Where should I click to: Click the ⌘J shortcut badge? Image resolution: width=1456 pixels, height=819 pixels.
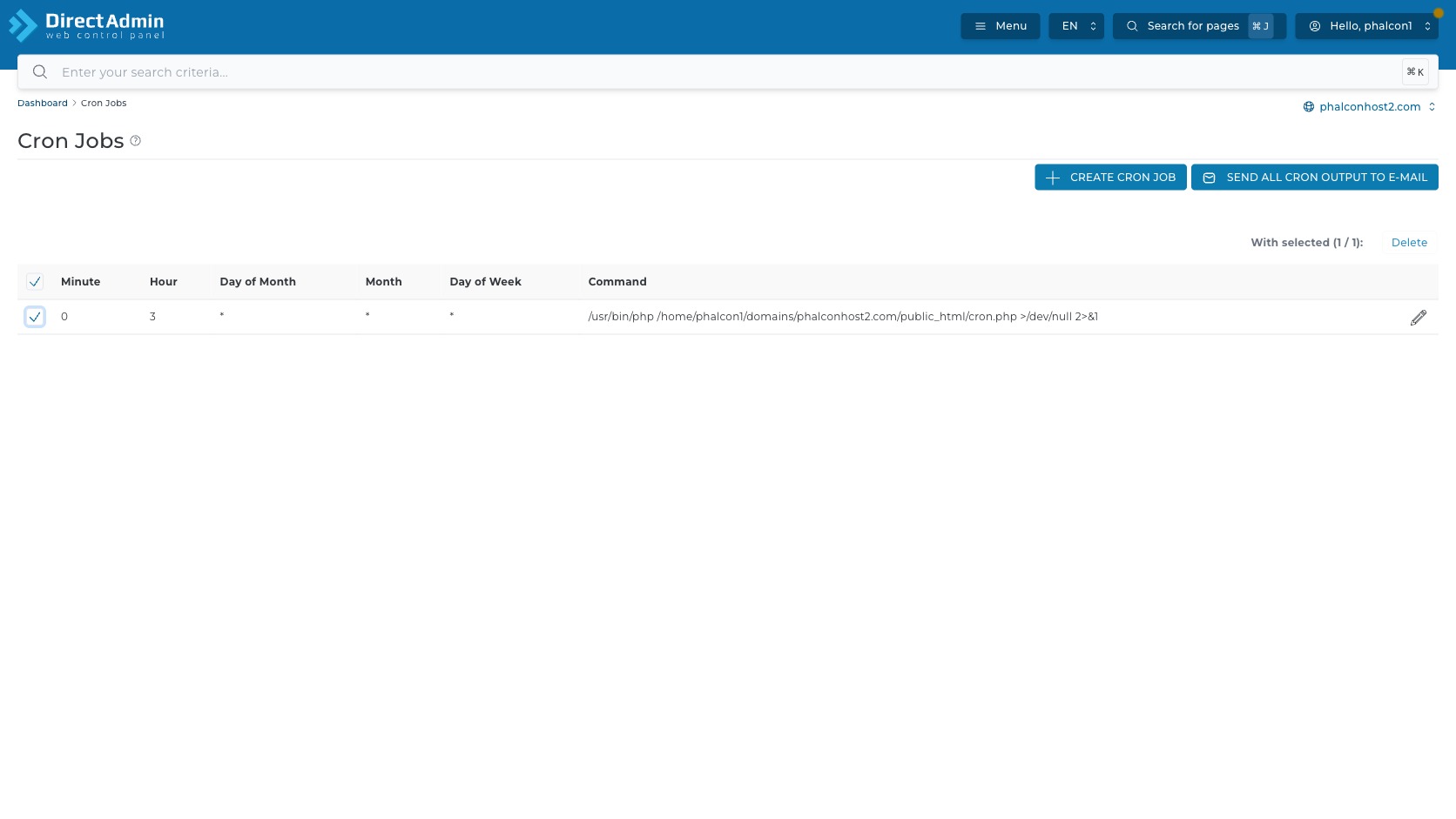[x=1260, y=26]
